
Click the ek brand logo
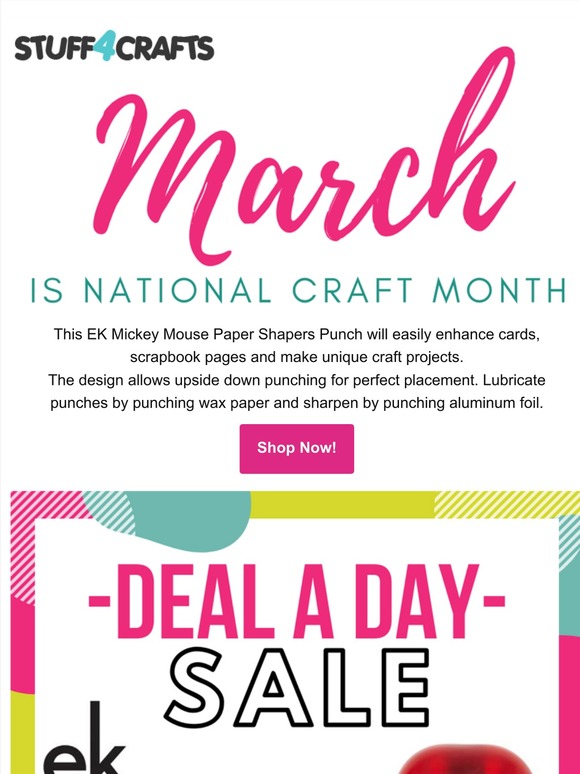point(84,738)
